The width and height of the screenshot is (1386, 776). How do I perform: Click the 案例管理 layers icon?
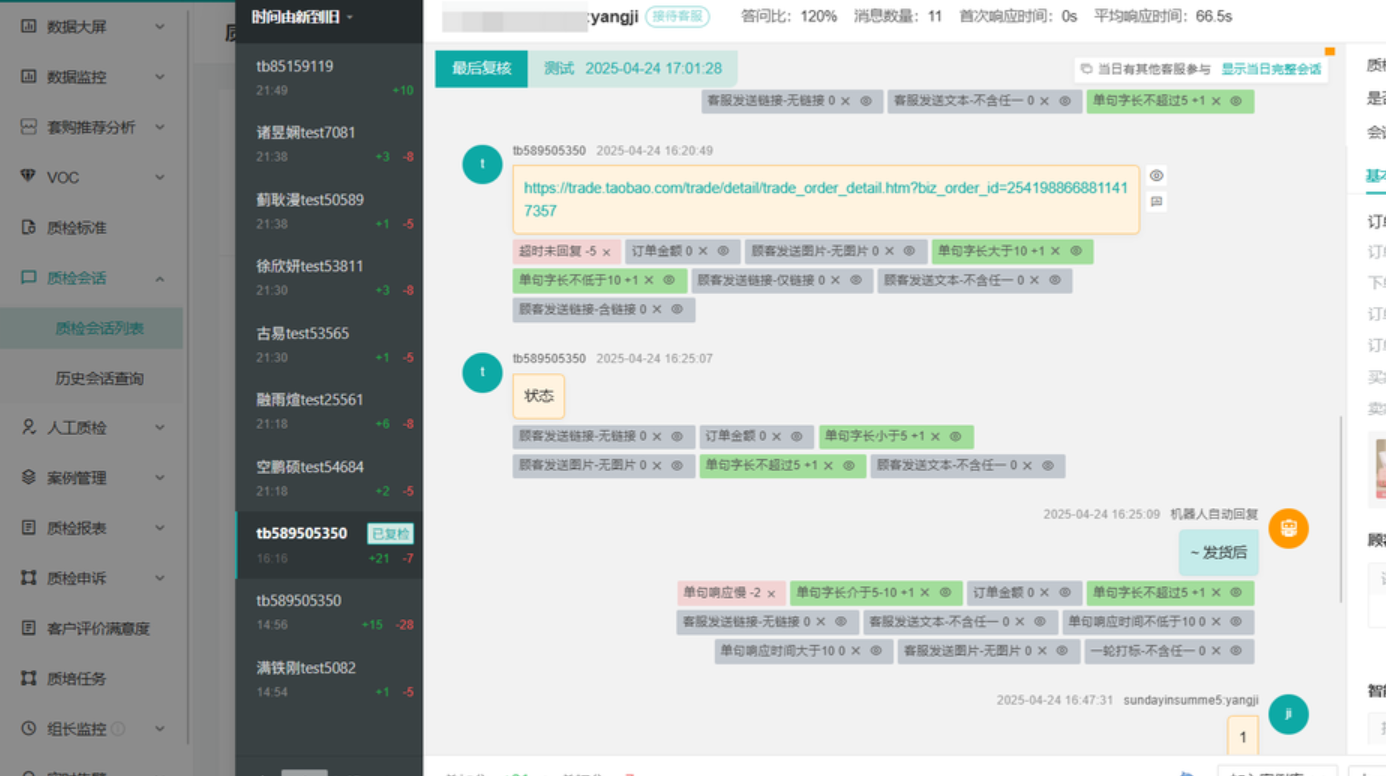28,477
